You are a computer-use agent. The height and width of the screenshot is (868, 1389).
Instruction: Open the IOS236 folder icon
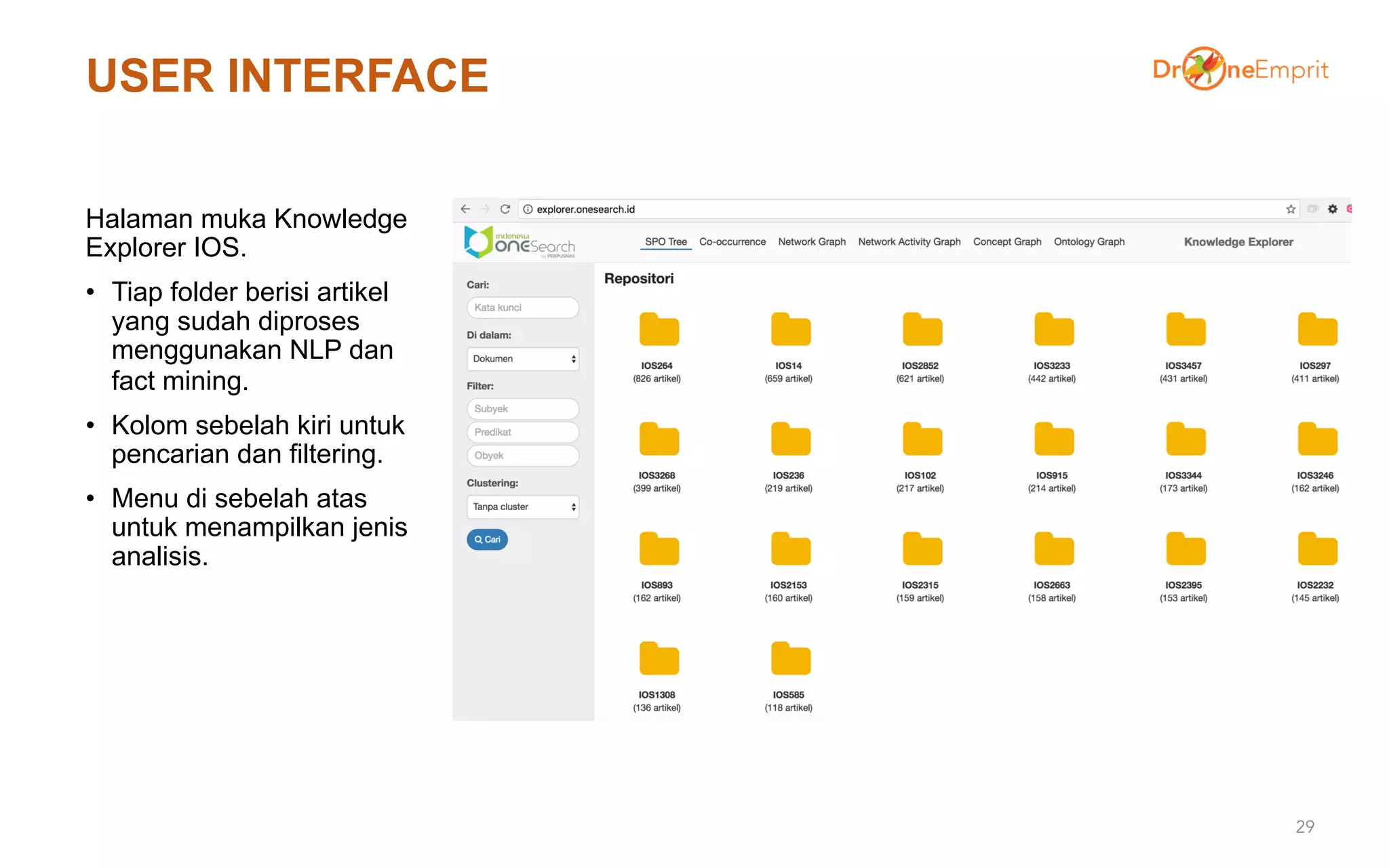pos(790,439)
